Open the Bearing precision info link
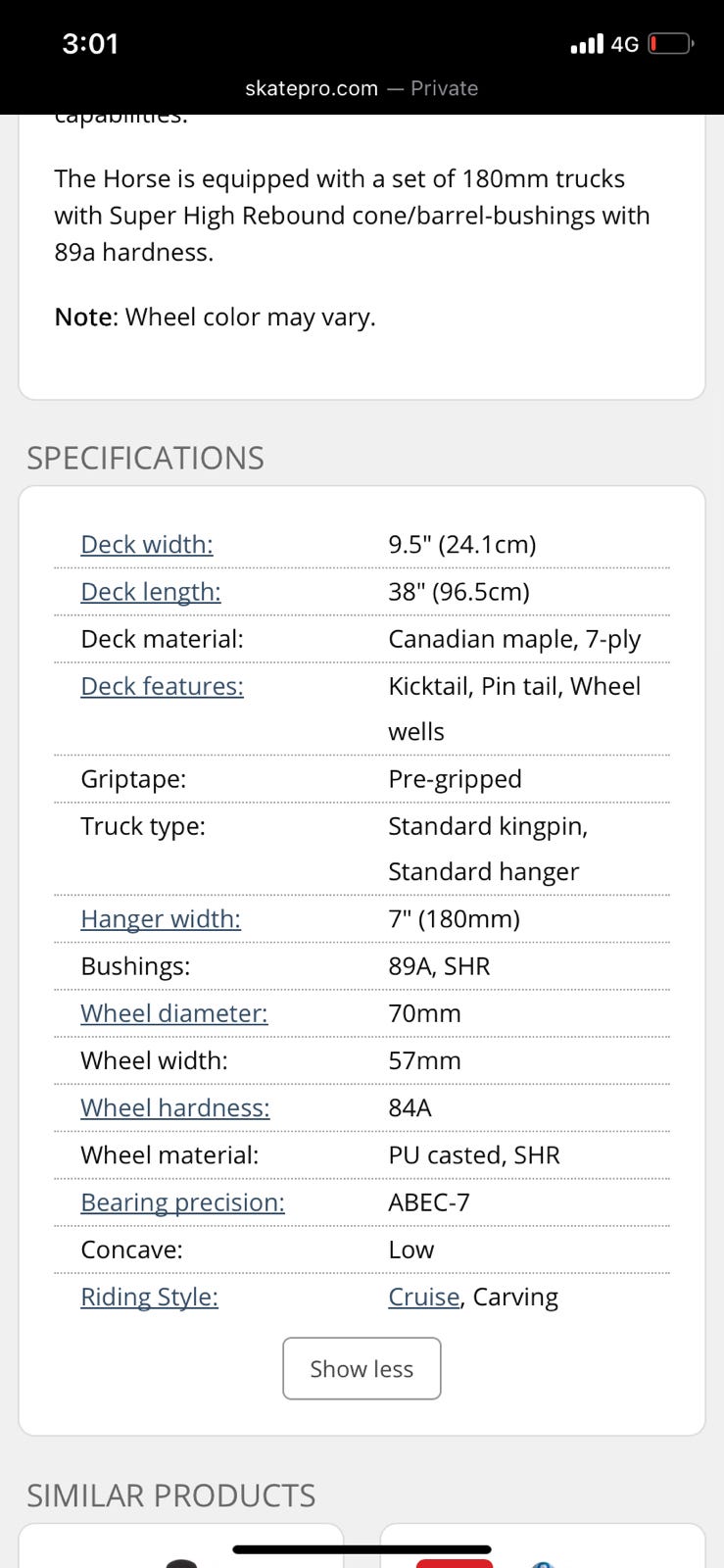 pos(182,1202)
